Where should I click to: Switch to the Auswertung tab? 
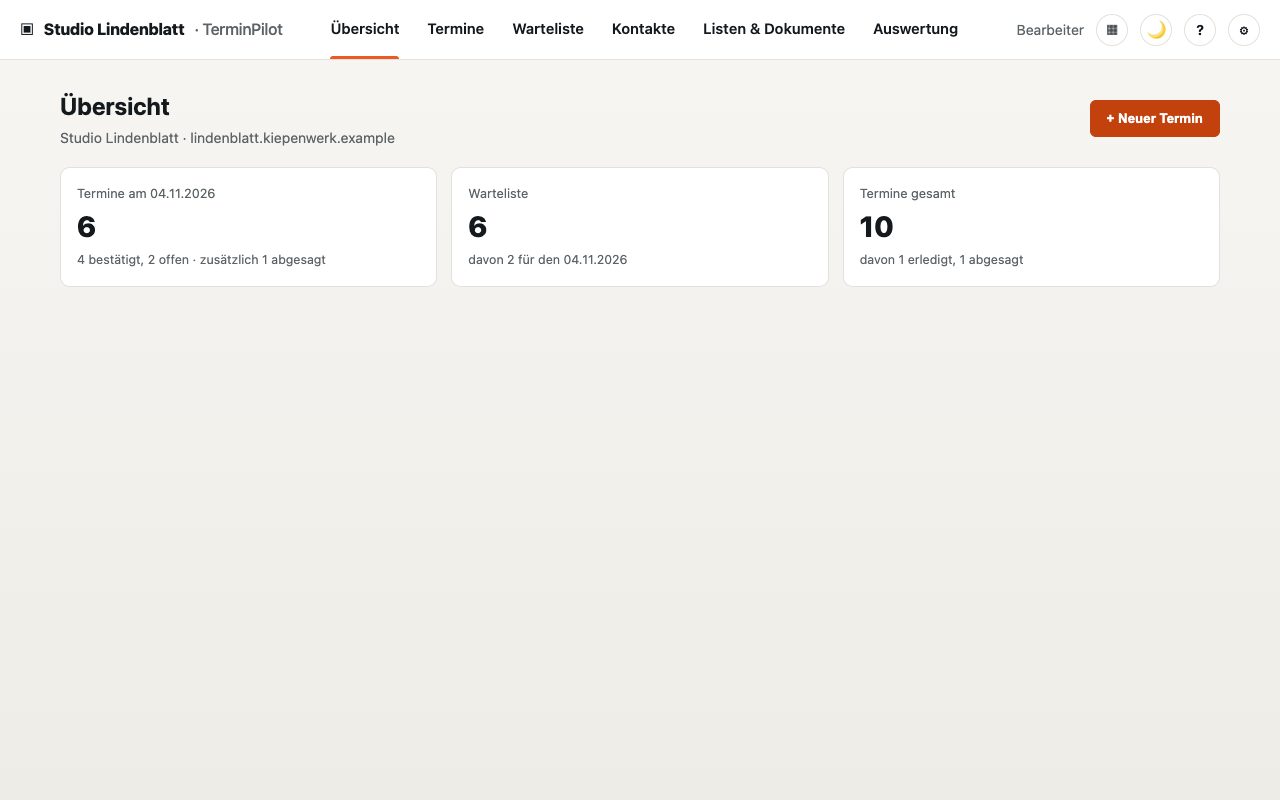[915, 29]
